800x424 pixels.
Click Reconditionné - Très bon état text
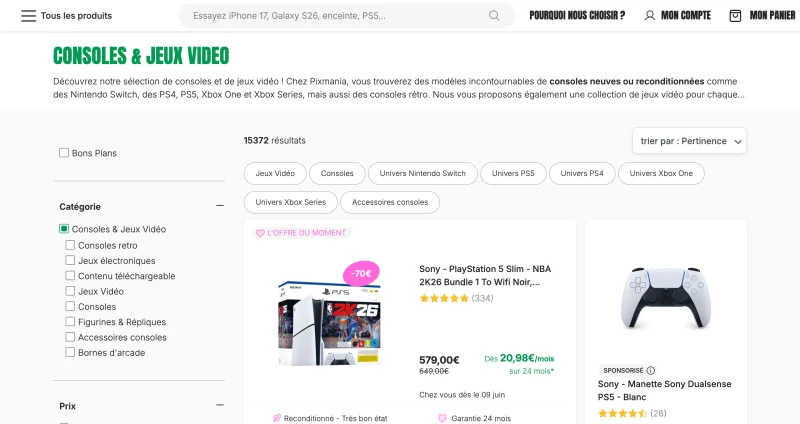pos(336,418)
